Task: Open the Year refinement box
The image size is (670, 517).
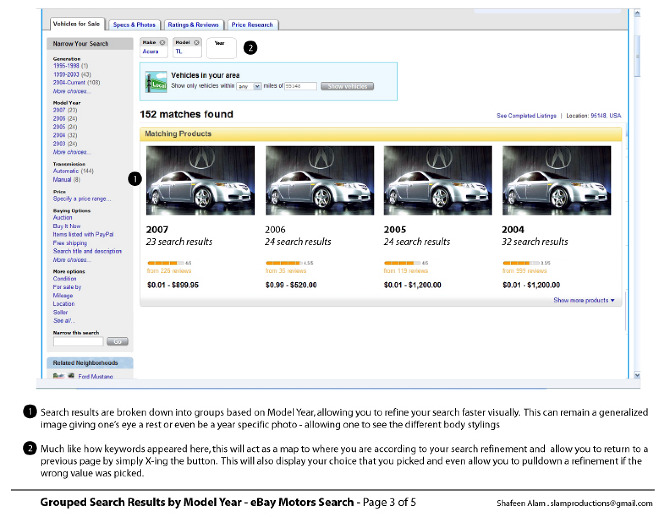Action: 221,48
